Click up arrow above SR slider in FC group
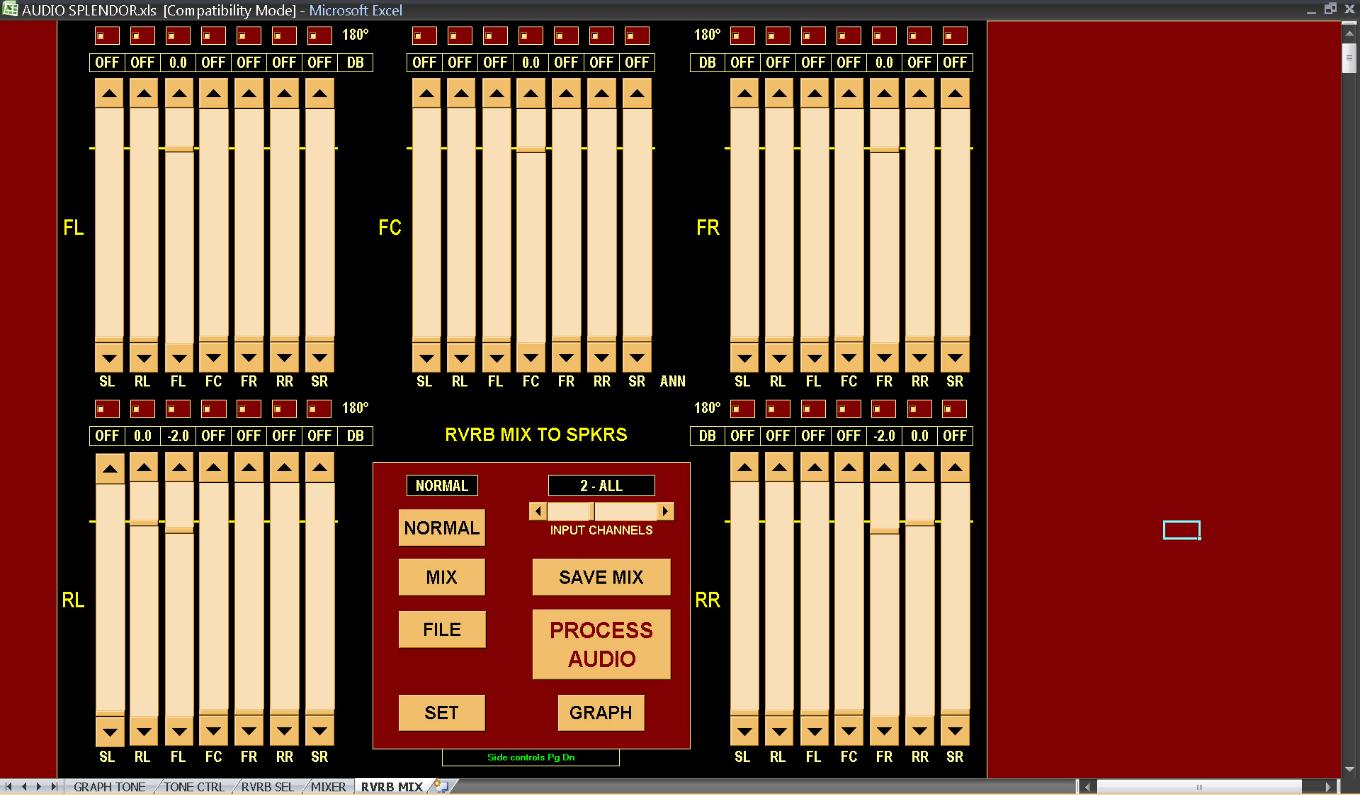 [x=637, y=94]
